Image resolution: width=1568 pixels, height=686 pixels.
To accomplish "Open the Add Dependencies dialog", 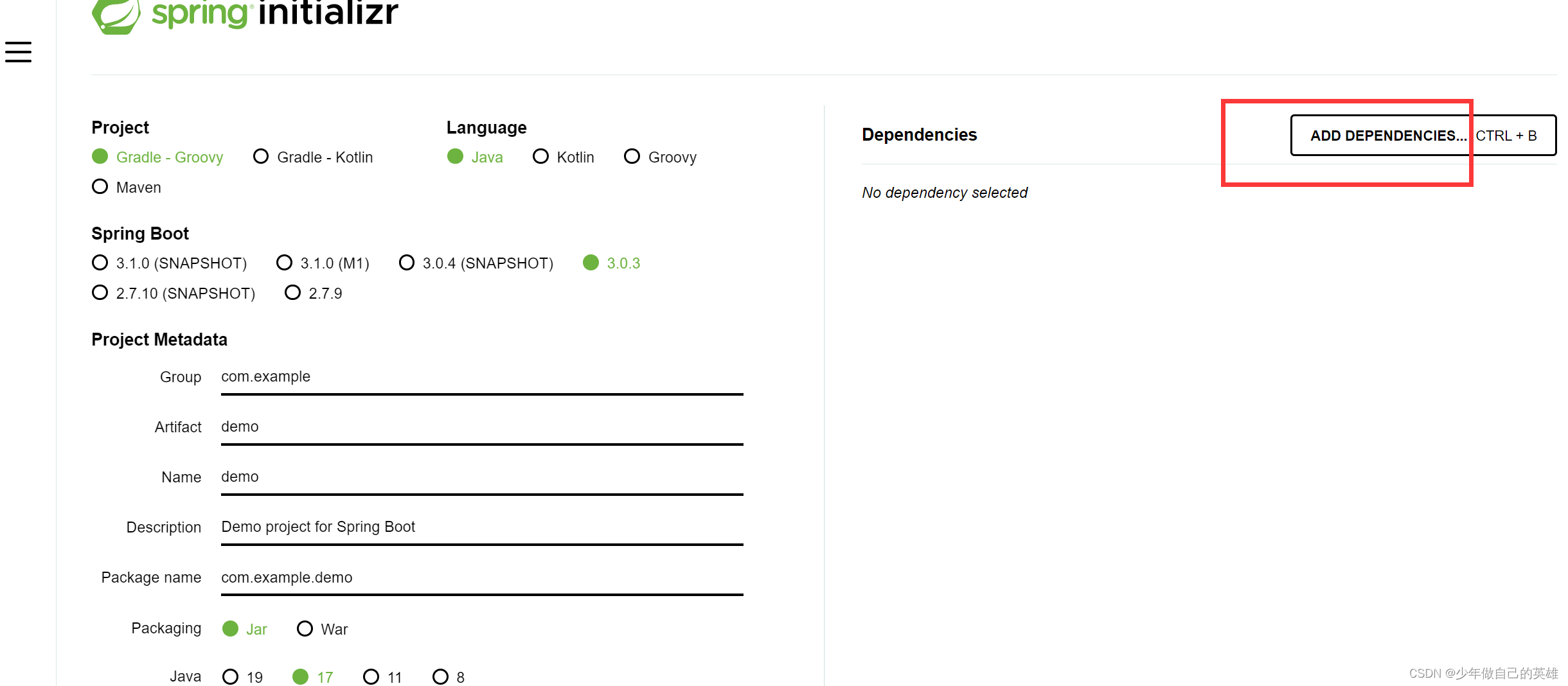I will click(x=1423, y=136).
